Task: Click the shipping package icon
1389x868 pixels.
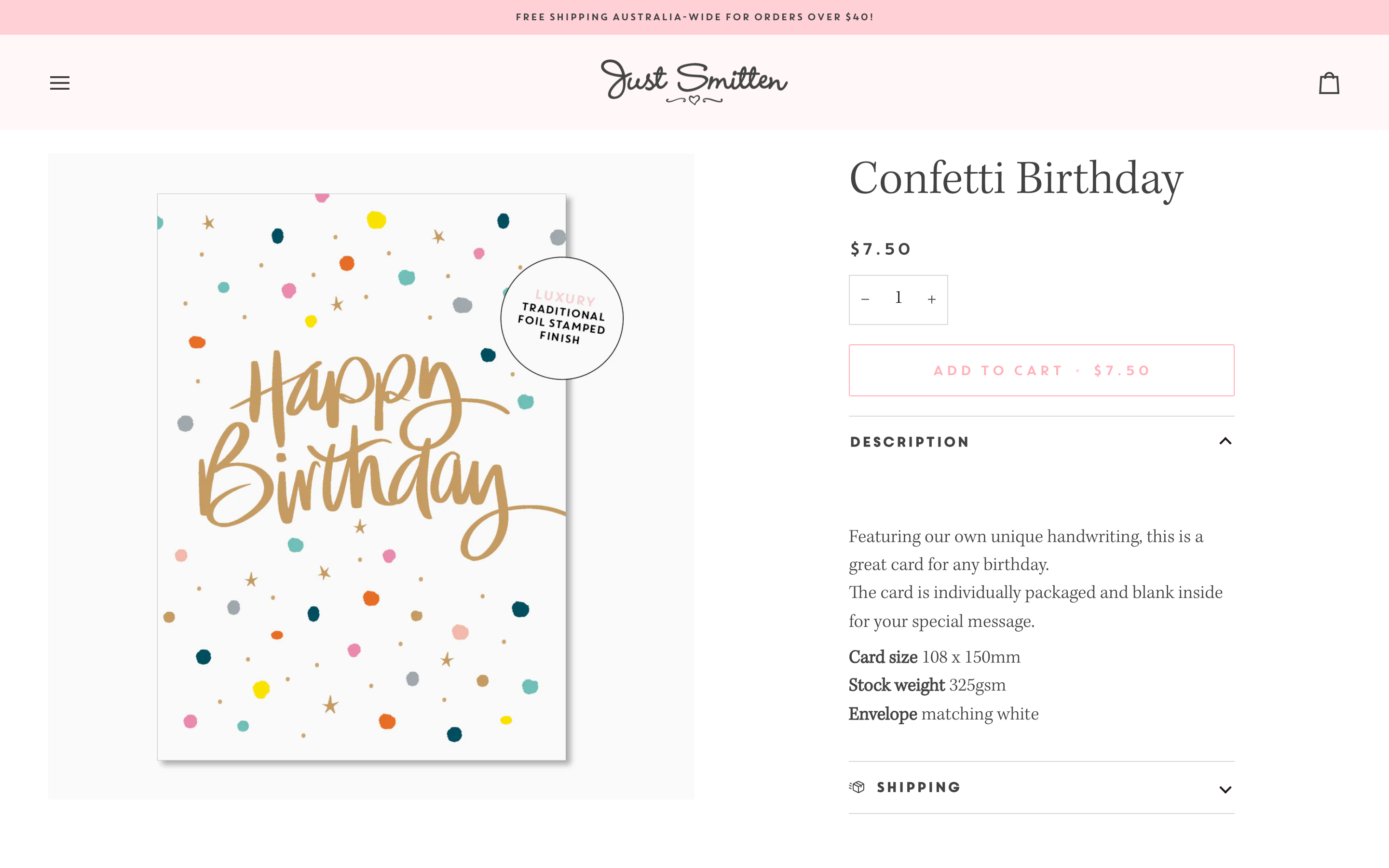Action: point(858,787)
